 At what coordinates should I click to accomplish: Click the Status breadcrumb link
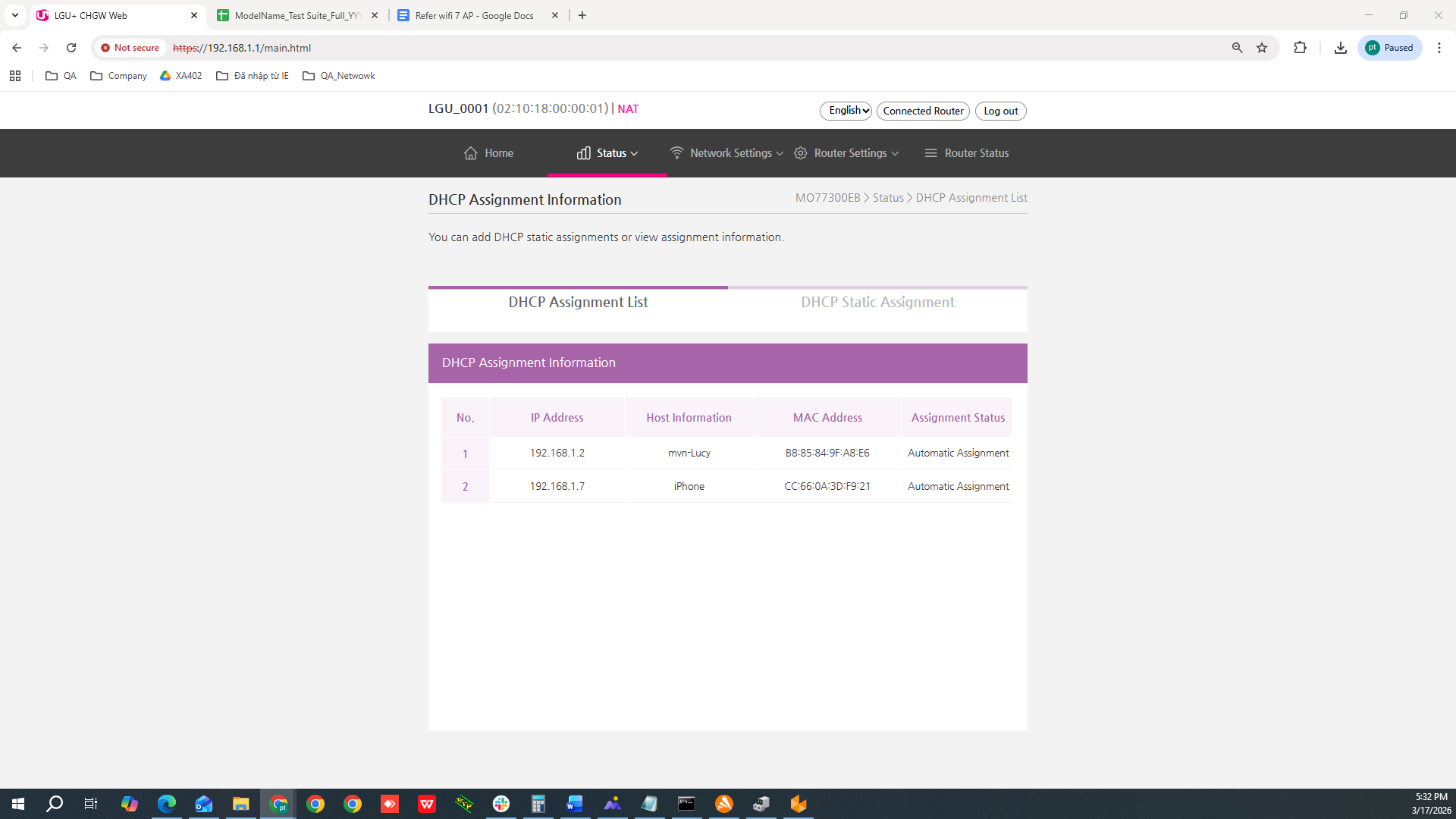point(887,198)
